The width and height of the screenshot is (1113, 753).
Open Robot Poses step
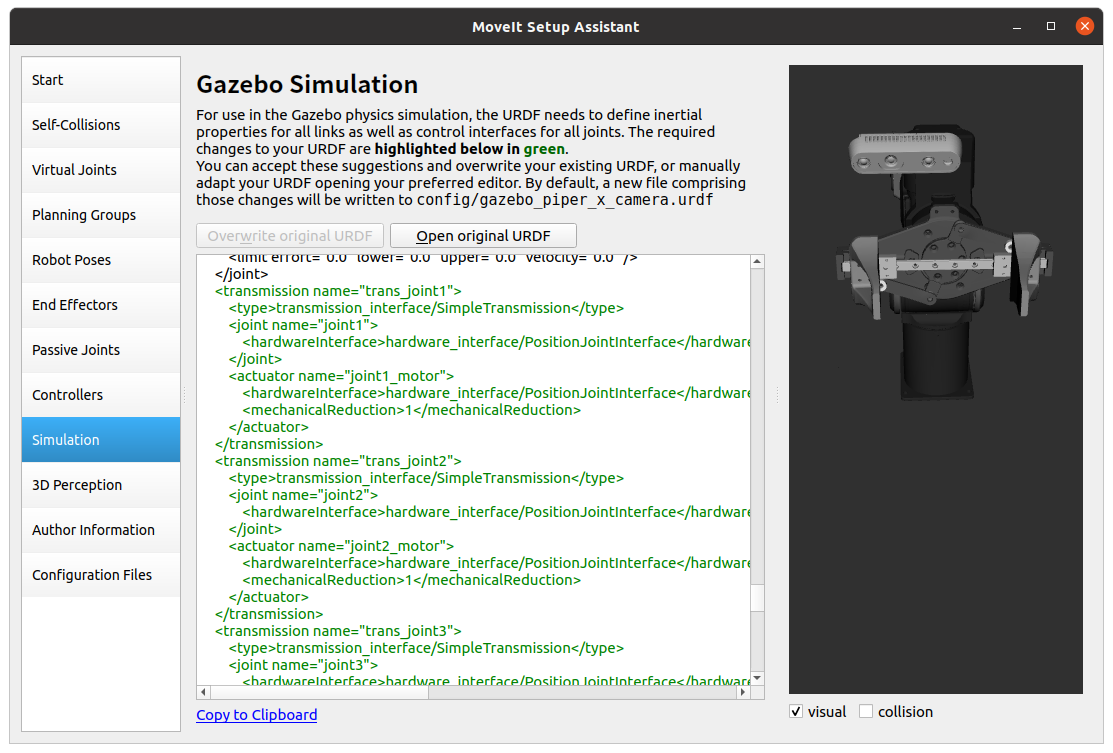(x=101, y=260)
